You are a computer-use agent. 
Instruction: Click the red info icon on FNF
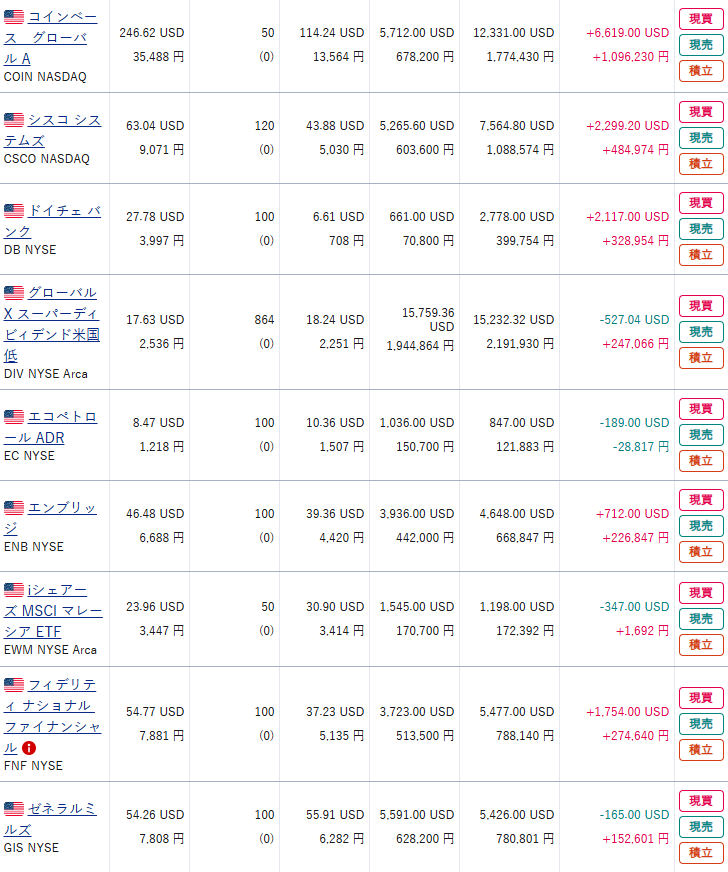coord(29,748)
